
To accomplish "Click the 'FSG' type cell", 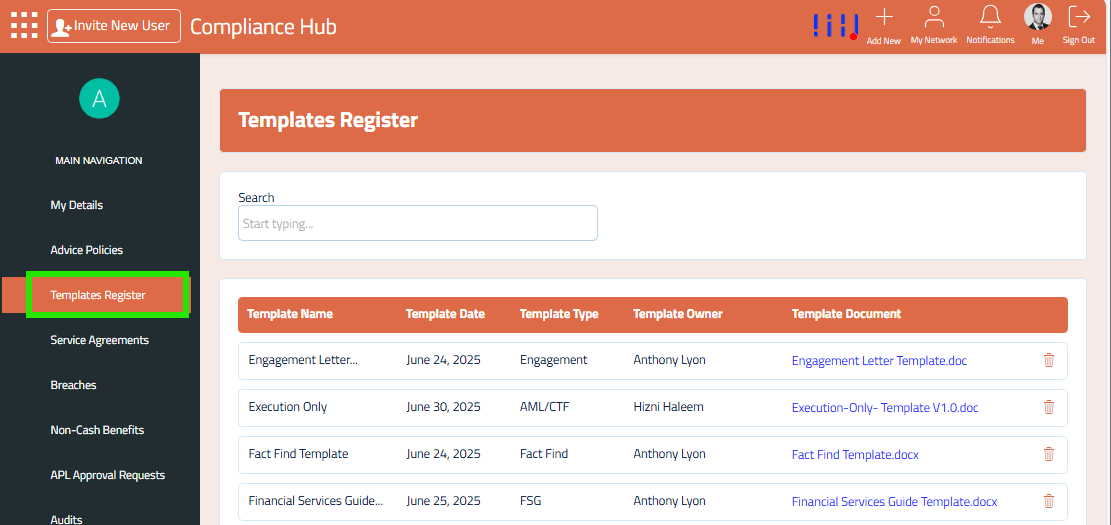I will click(531, 501).
